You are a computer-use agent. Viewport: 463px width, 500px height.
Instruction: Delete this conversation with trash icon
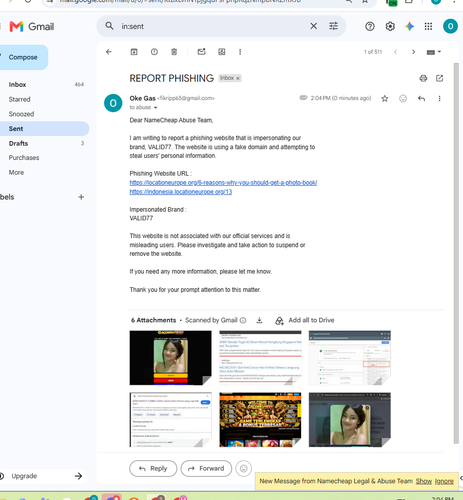click(174, 52)
